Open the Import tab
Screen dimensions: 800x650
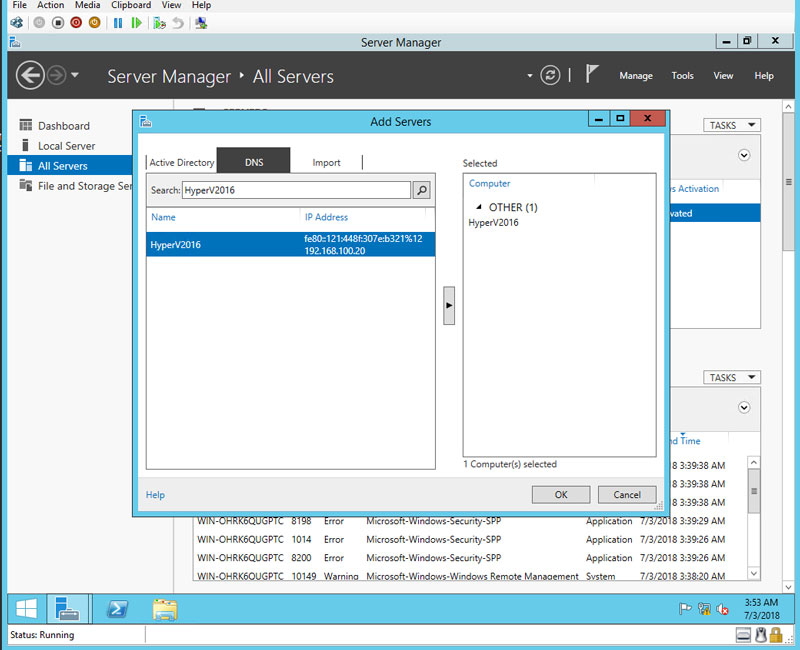326,162
